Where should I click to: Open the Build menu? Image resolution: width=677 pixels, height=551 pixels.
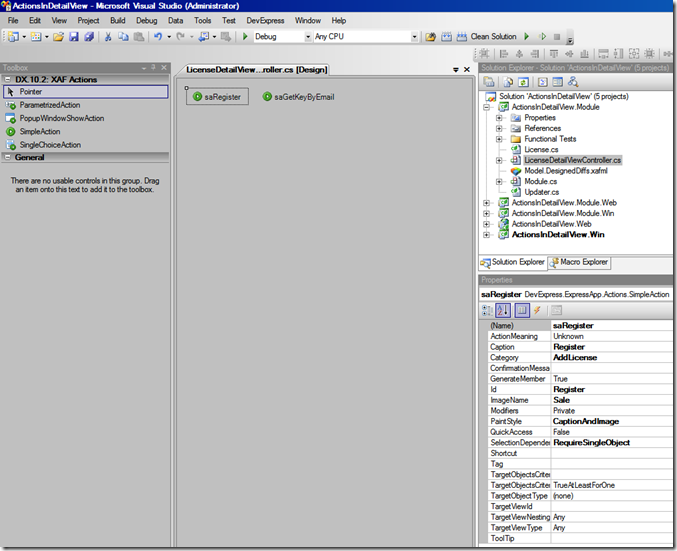click(x=117, y=20)
